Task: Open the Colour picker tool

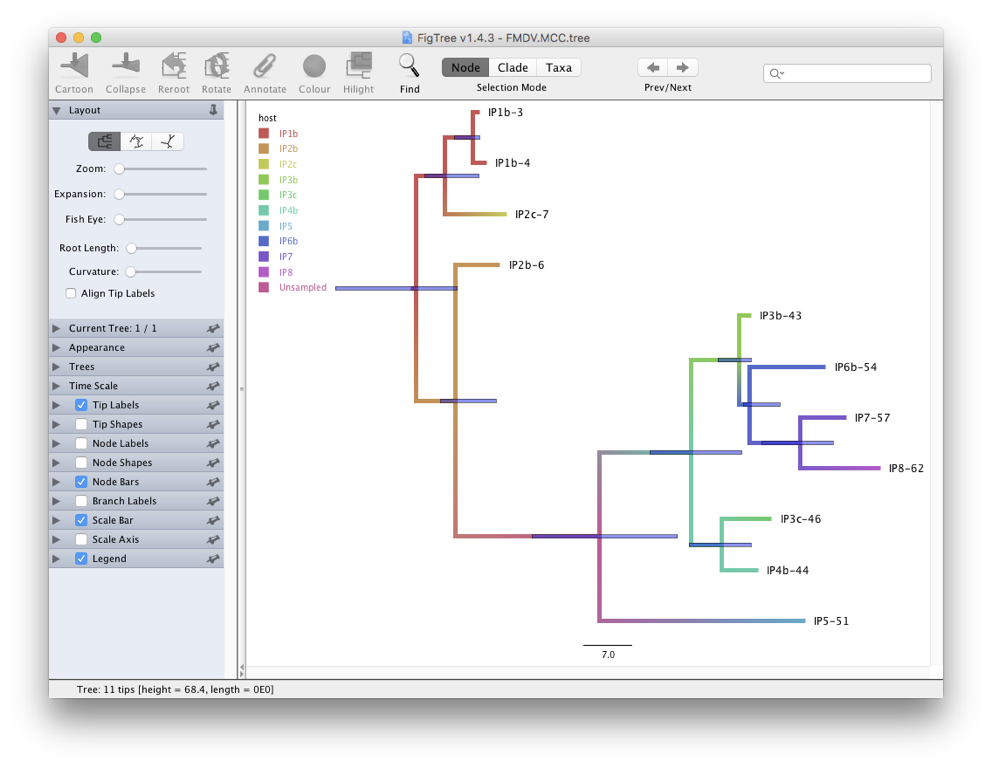Action: tap(314, 66)
